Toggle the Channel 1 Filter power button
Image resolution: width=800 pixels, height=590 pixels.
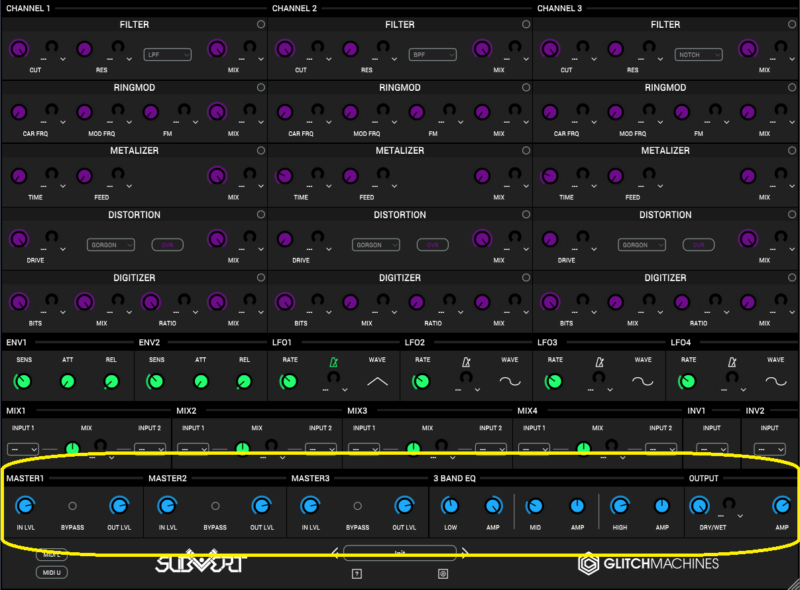click(x=261, y=25)
